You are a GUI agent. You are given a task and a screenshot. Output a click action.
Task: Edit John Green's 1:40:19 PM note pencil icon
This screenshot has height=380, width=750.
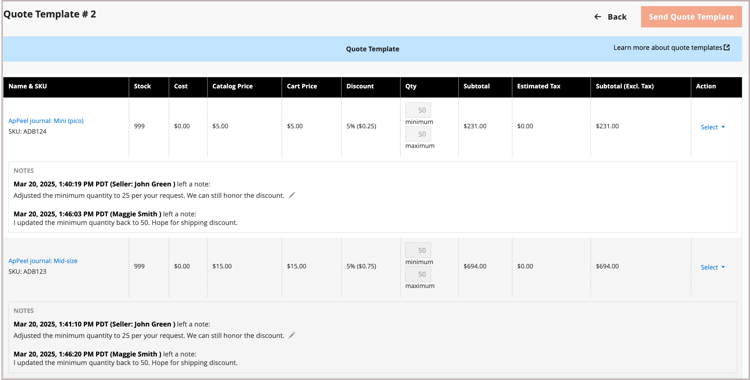point(292,195)
